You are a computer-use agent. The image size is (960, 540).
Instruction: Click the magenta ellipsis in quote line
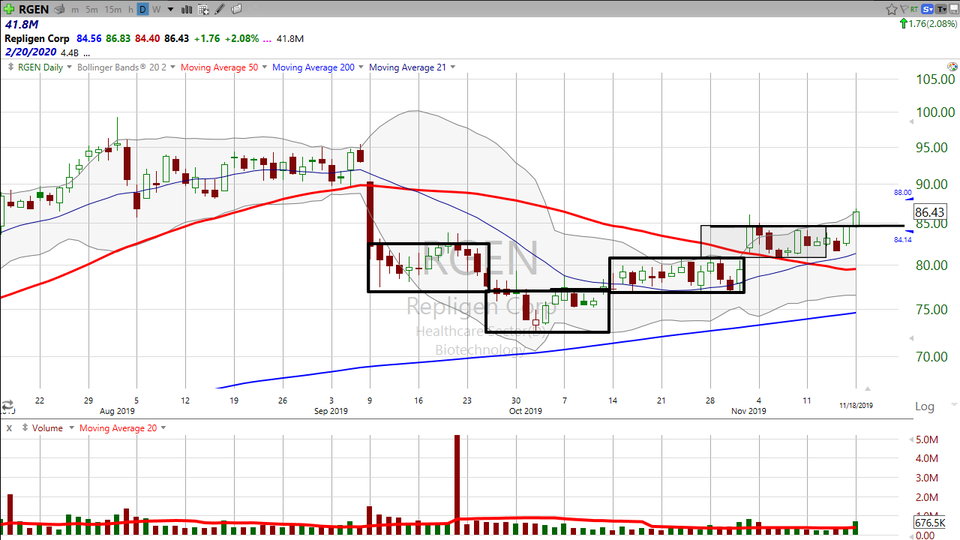coord(267,39)
